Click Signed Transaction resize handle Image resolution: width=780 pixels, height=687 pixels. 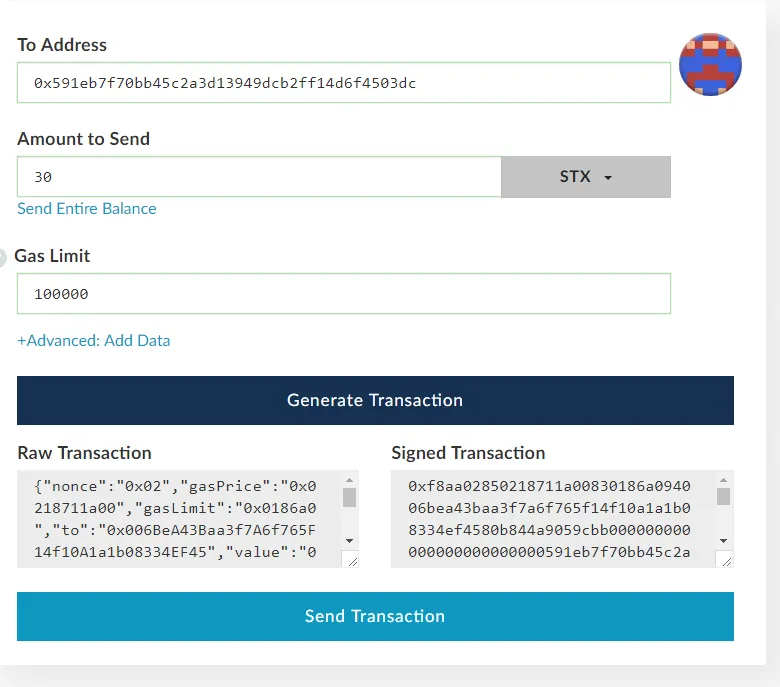coord(726,561)
